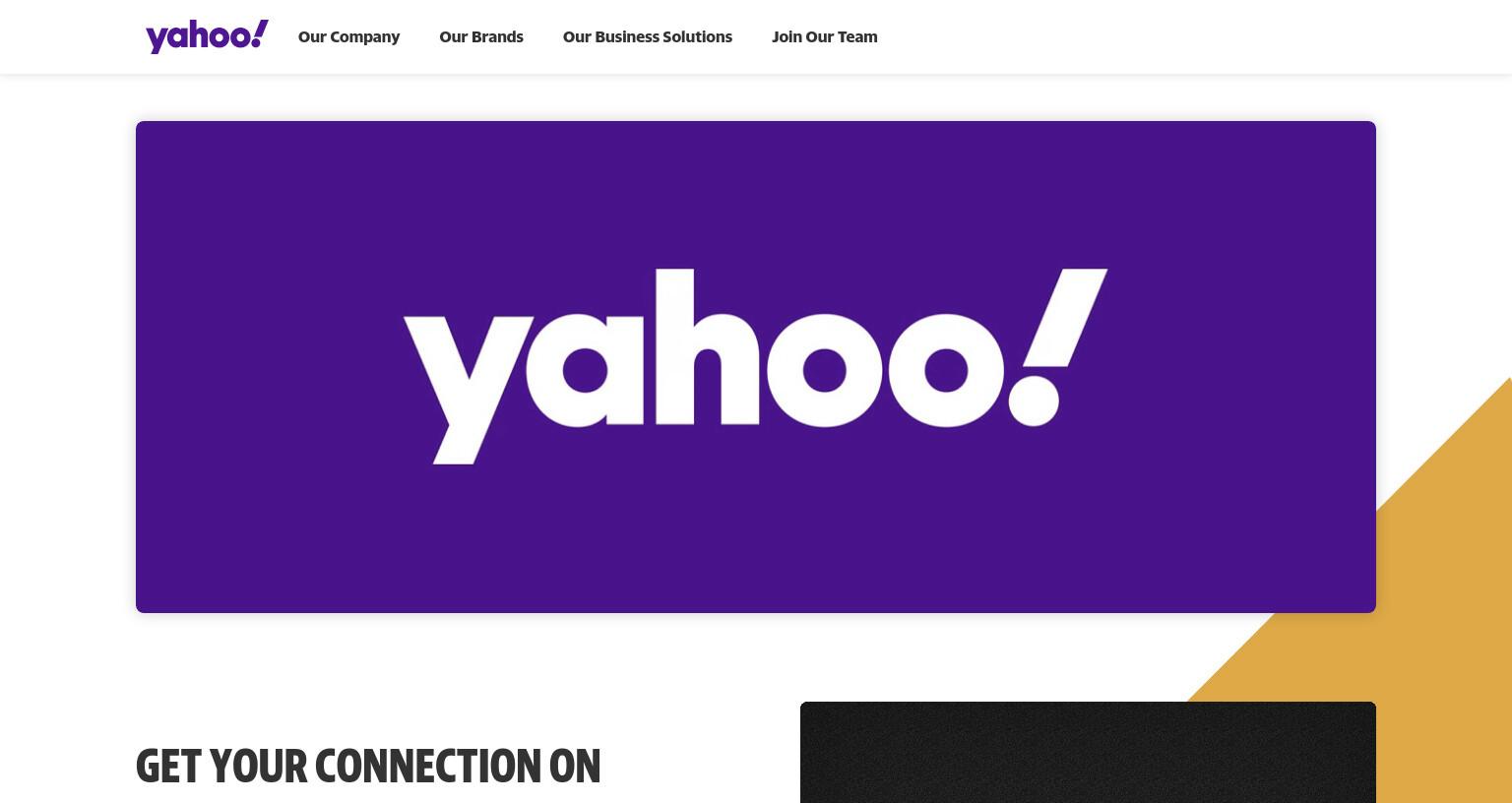Screen dimensions: 1512x803
Task: Click the word GET in the bottom heading
Action: (x=168, y=766)
